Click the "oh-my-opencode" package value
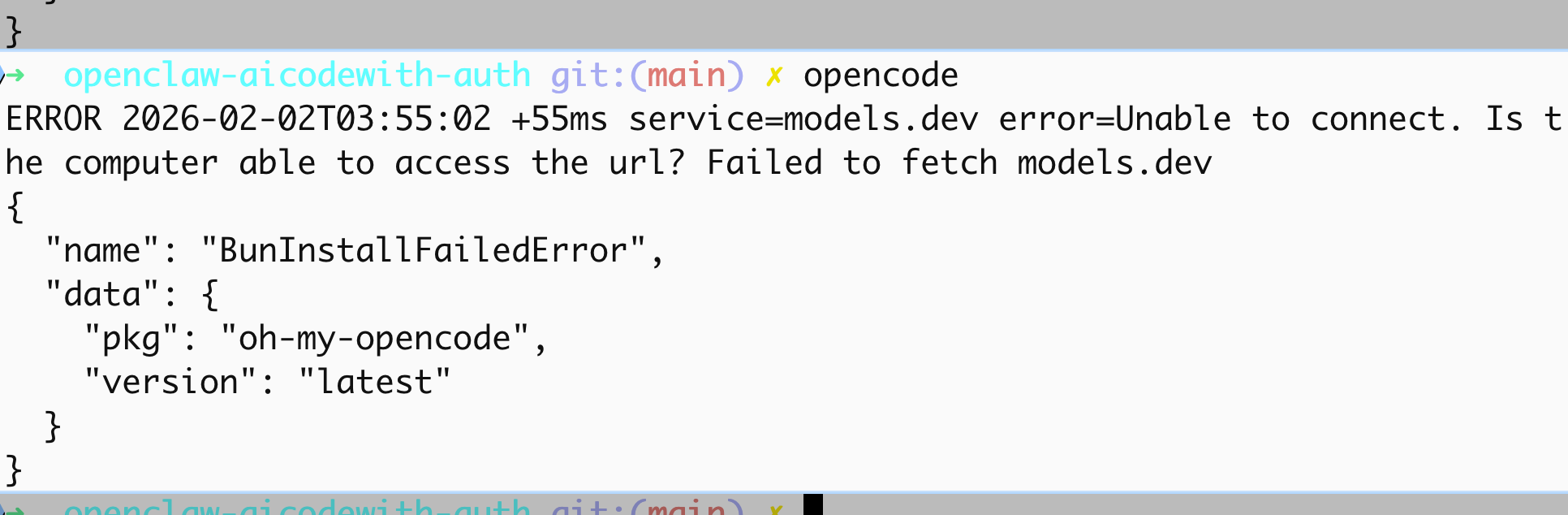Image resolution: width=1568 pixels, height=515 pixels. click(375, 339)
